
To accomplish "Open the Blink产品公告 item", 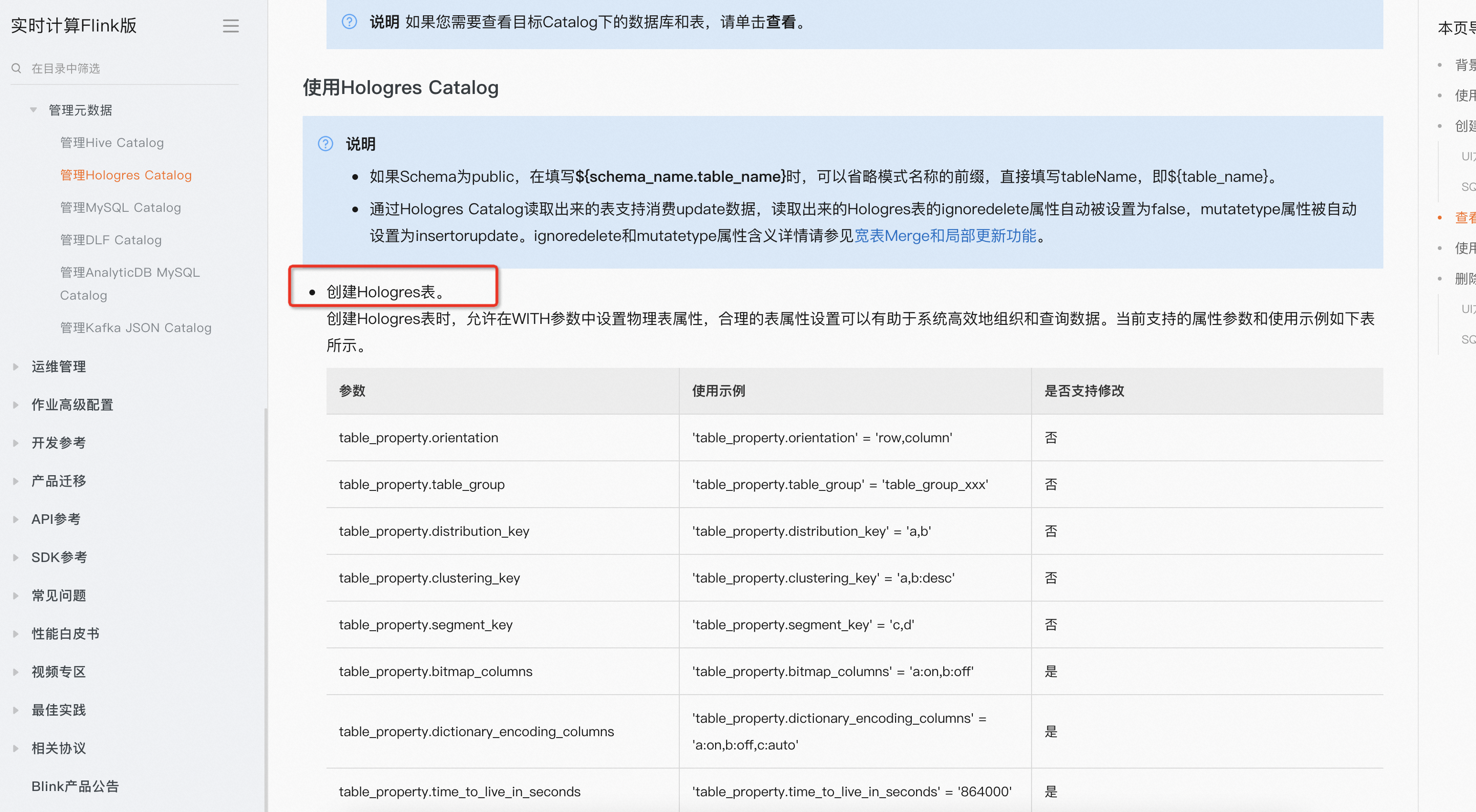I will (75, 786).
